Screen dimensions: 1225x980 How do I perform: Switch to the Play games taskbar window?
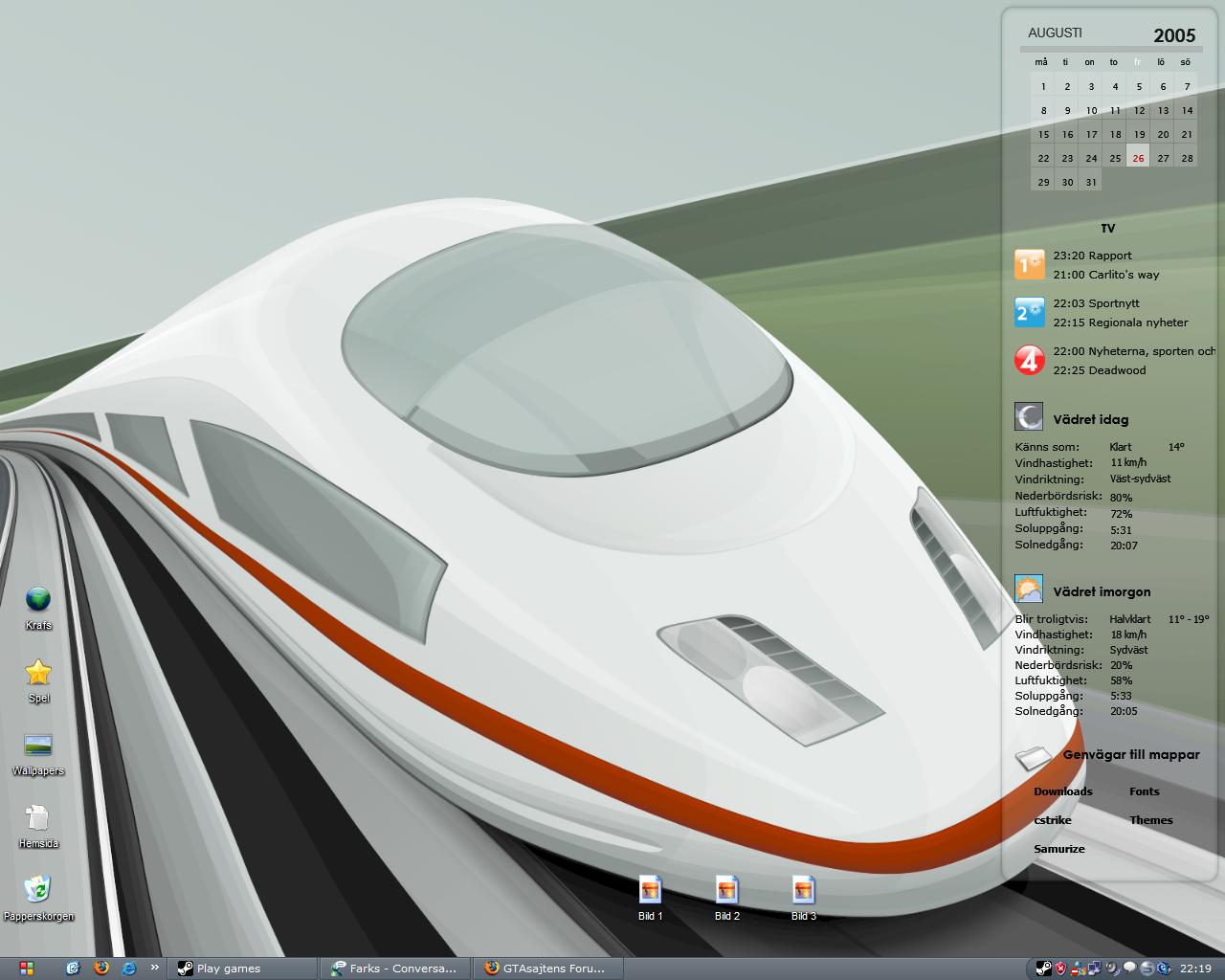coord(243,969)
